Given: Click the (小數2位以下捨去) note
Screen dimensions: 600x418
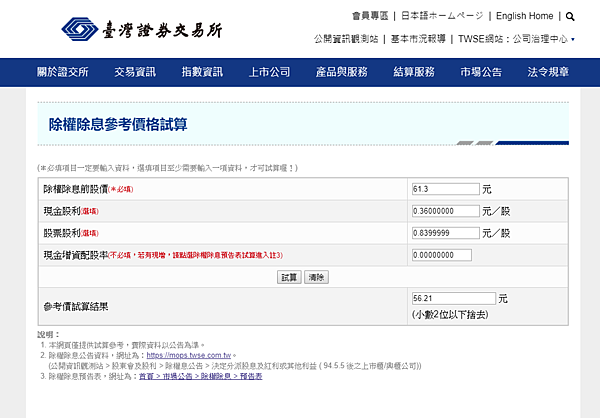Looking at the screenshot, I should click(x=450, y=315).
